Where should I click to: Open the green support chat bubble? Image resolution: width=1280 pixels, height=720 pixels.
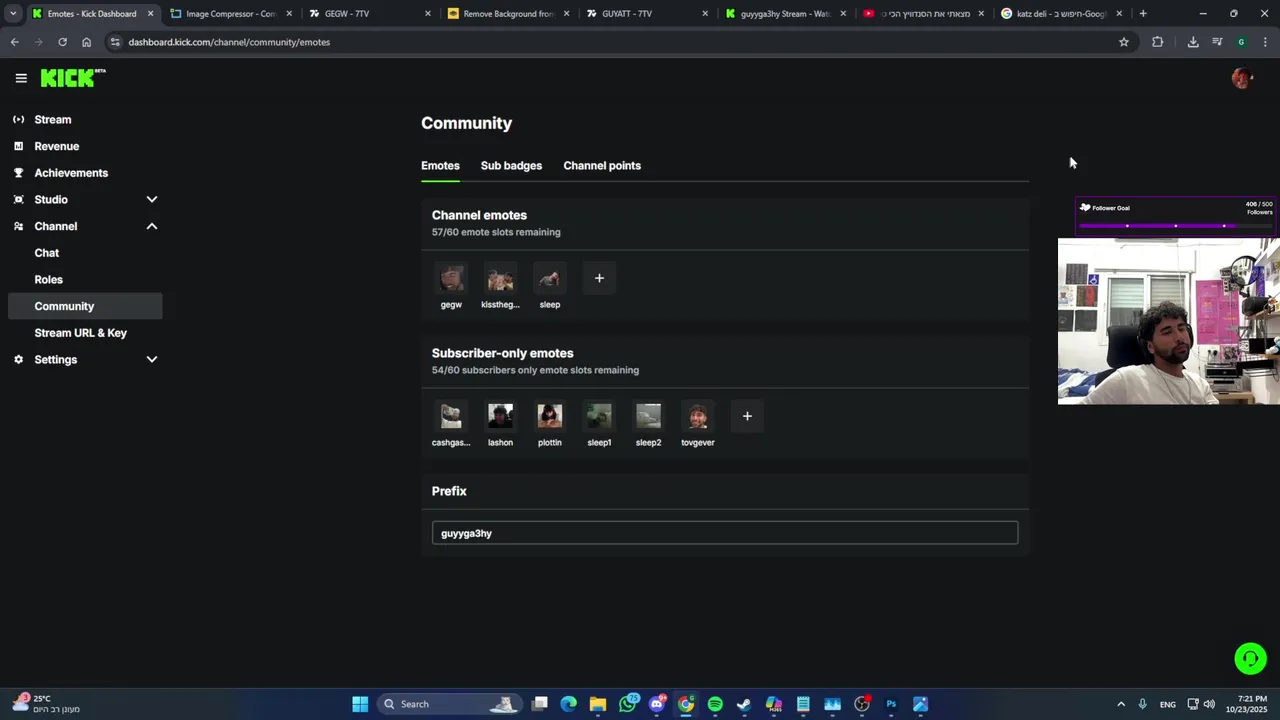[x=1250, y=658]
